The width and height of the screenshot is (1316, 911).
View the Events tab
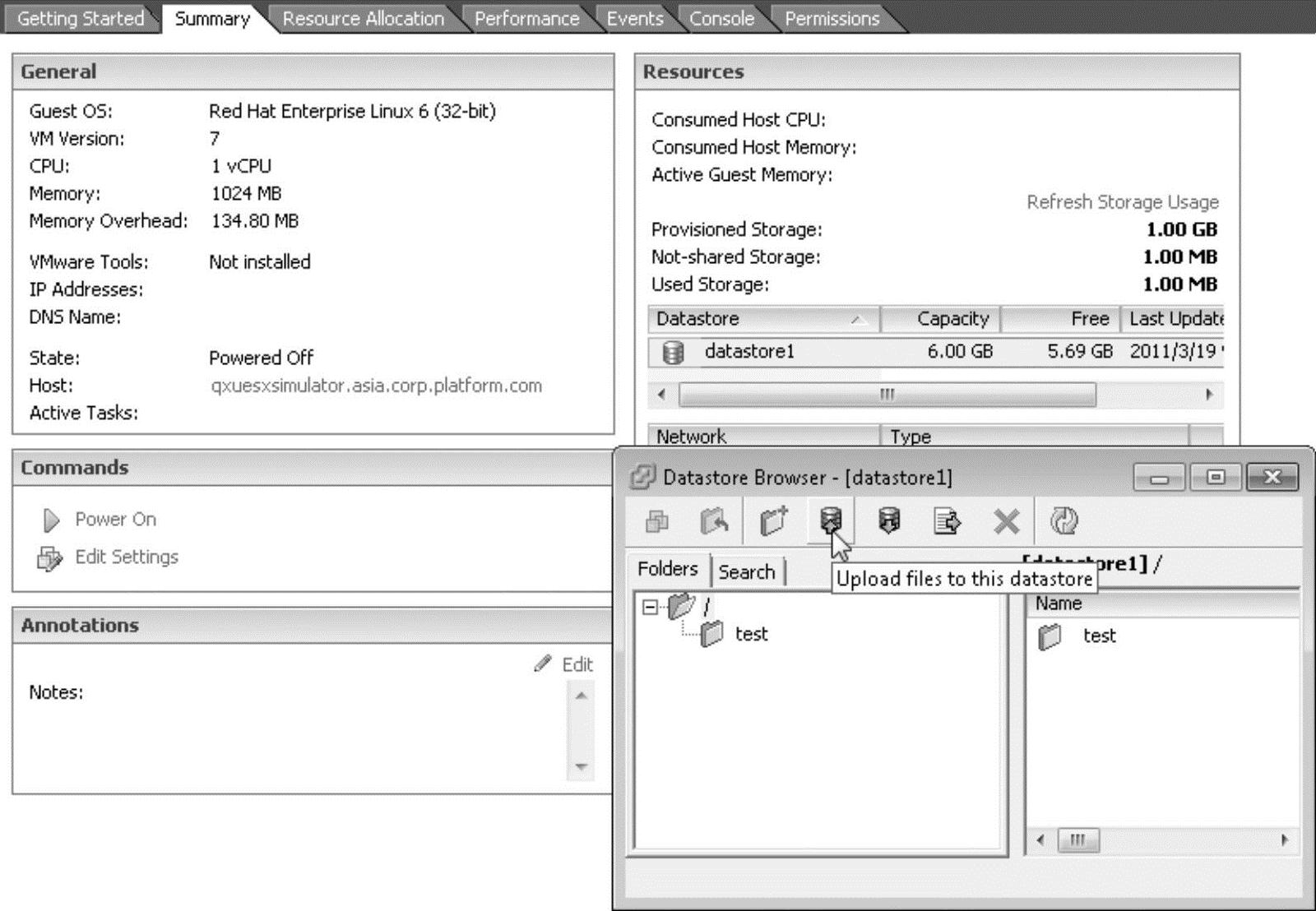[635, 18]
